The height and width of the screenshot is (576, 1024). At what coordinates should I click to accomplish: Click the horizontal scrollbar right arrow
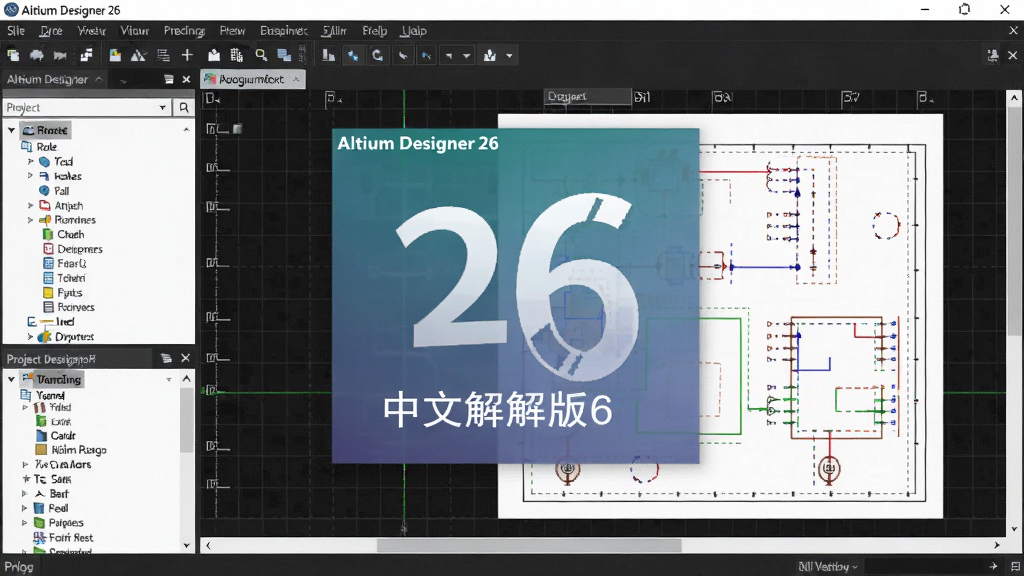[x=997, y=545]
